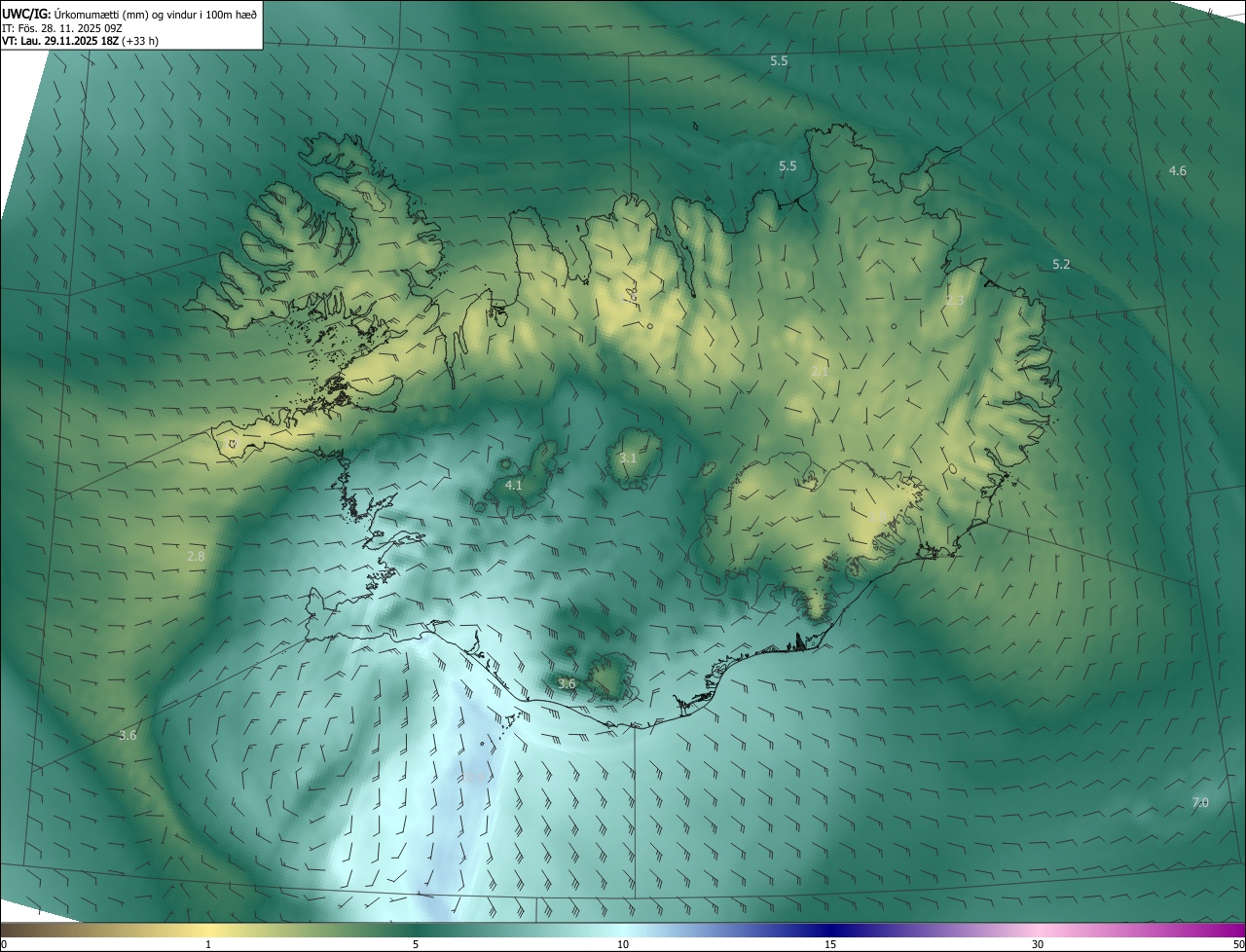Click the 2.1 value label in the highlands

[820, 371]
